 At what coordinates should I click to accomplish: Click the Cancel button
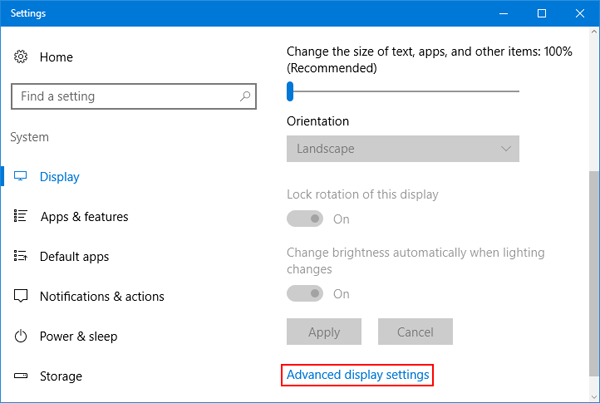[415, 331]
